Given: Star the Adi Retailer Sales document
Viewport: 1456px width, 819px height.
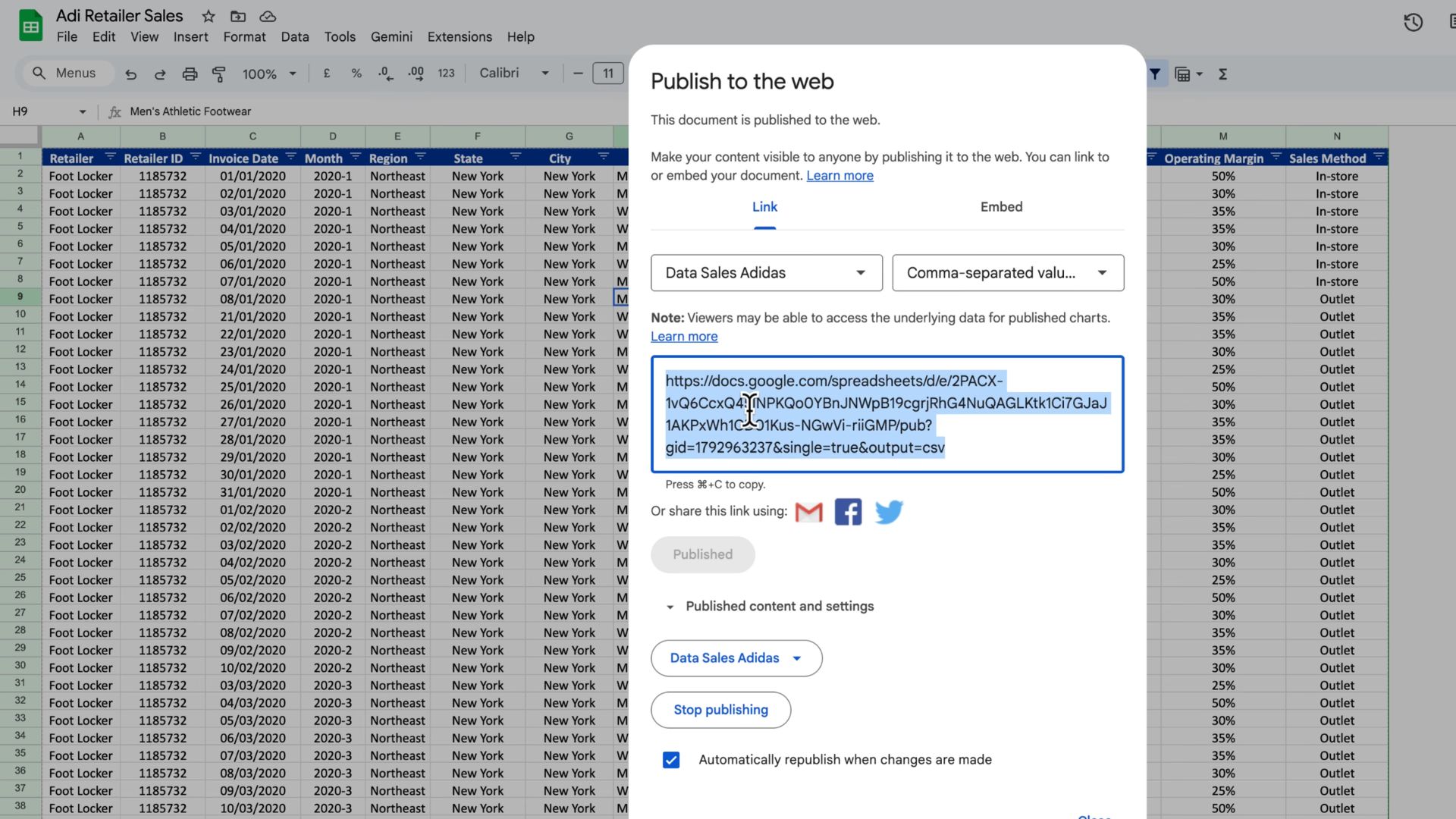Looking at the screenshot, I should pyautogui.click(x=209, y=16).
